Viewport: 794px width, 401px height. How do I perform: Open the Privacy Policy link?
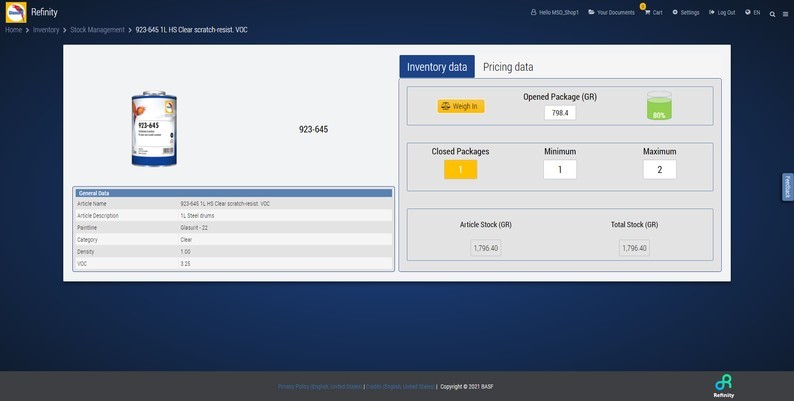pos(320,387)
